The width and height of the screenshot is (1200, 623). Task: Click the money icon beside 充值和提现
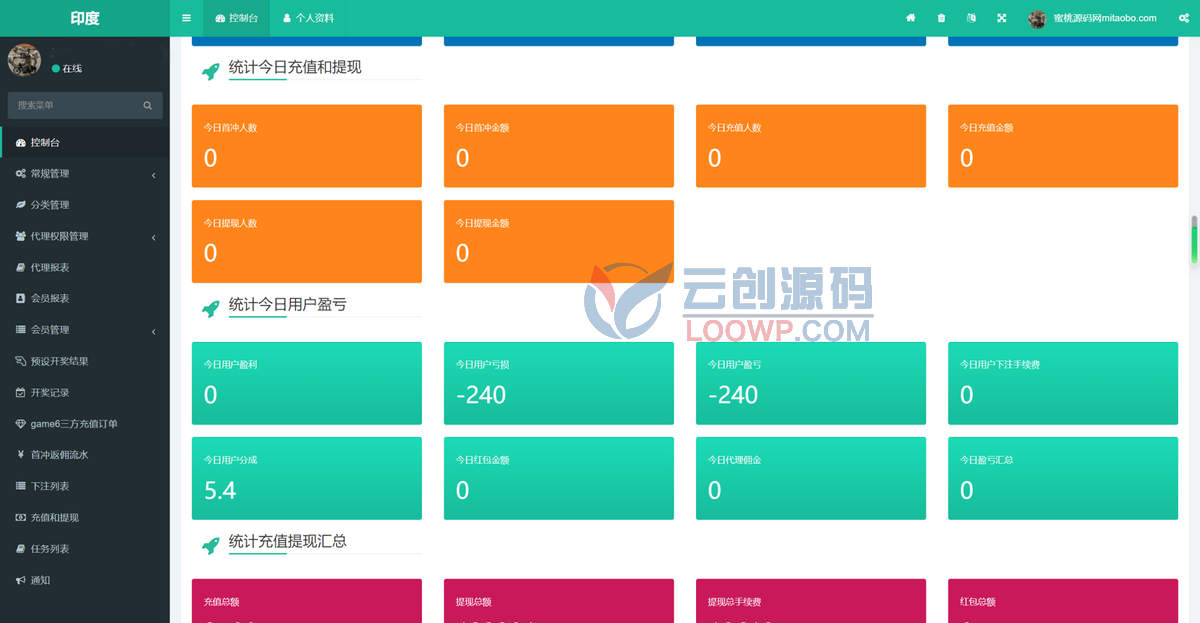pos(21,518)
